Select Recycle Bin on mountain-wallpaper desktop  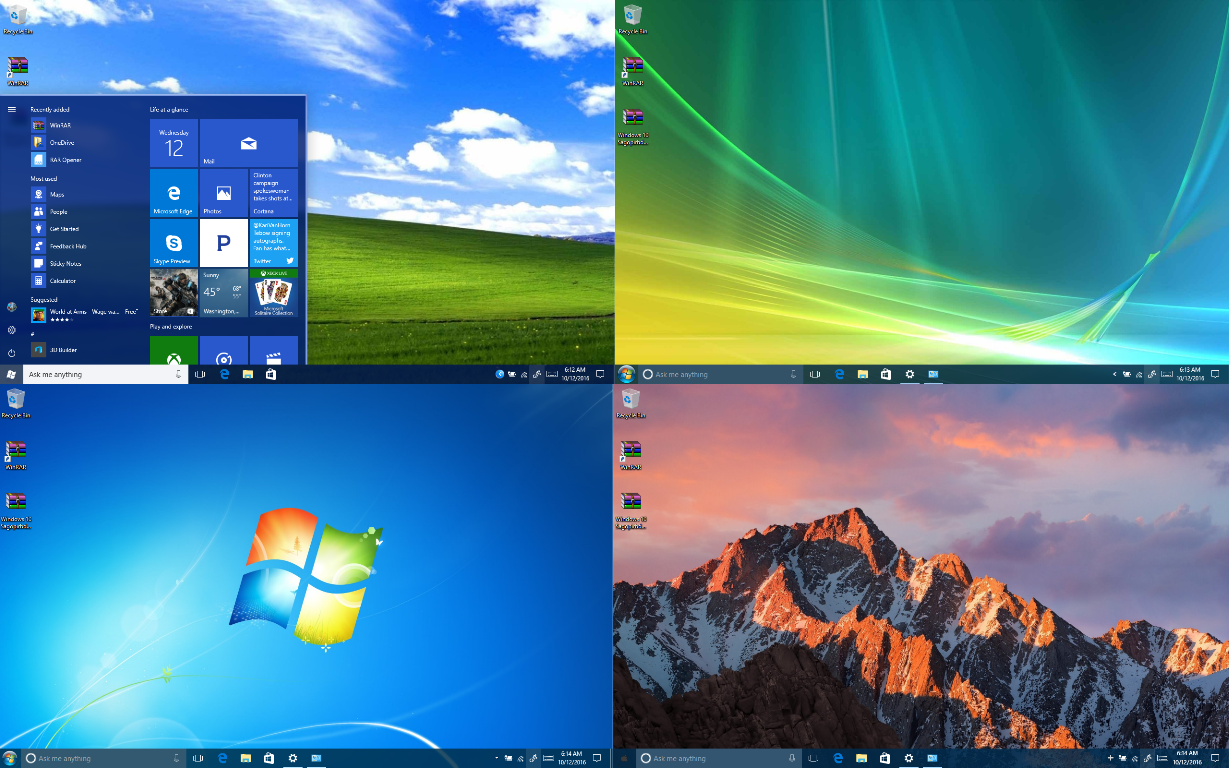click(x=630, y=402)
